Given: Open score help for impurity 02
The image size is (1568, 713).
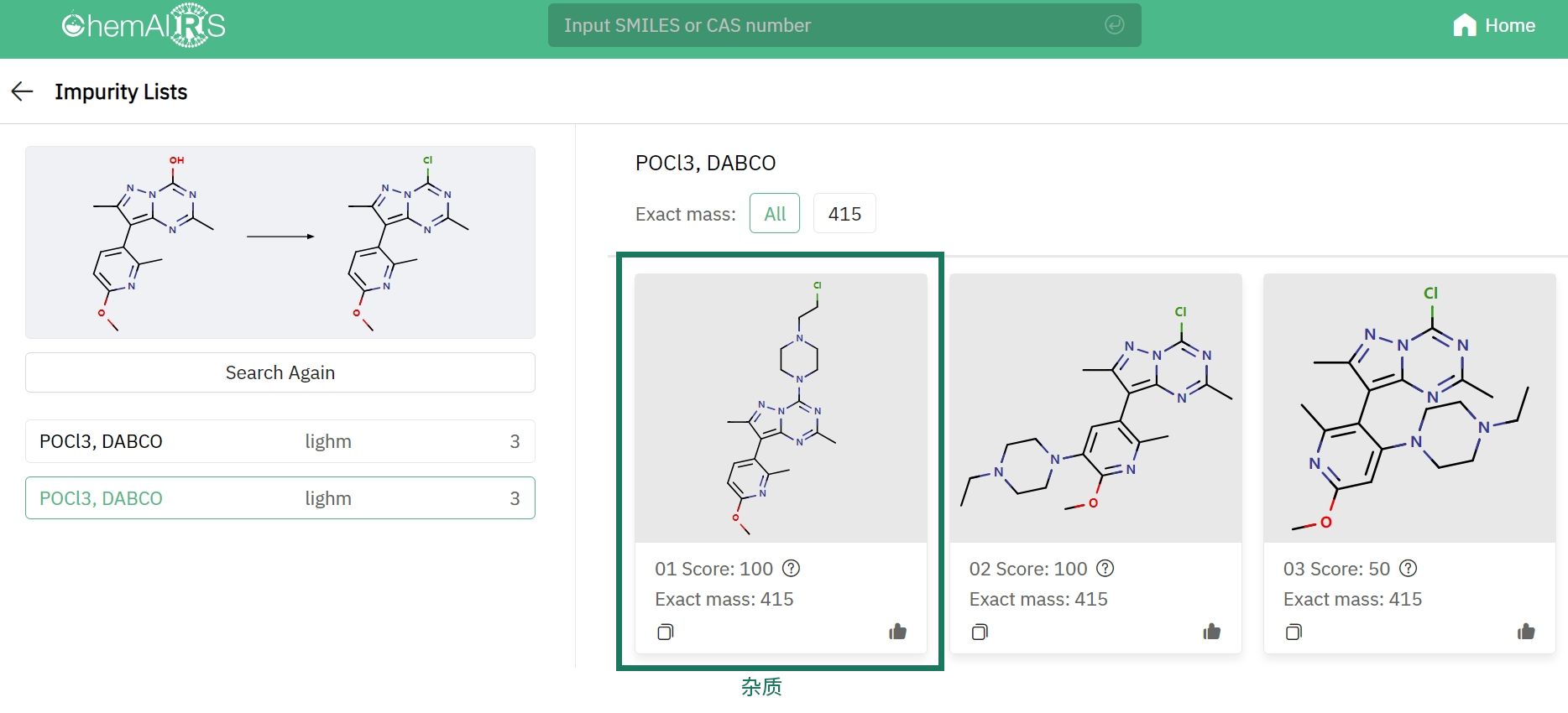Looking at the screenshot, I should (1105, 569).
